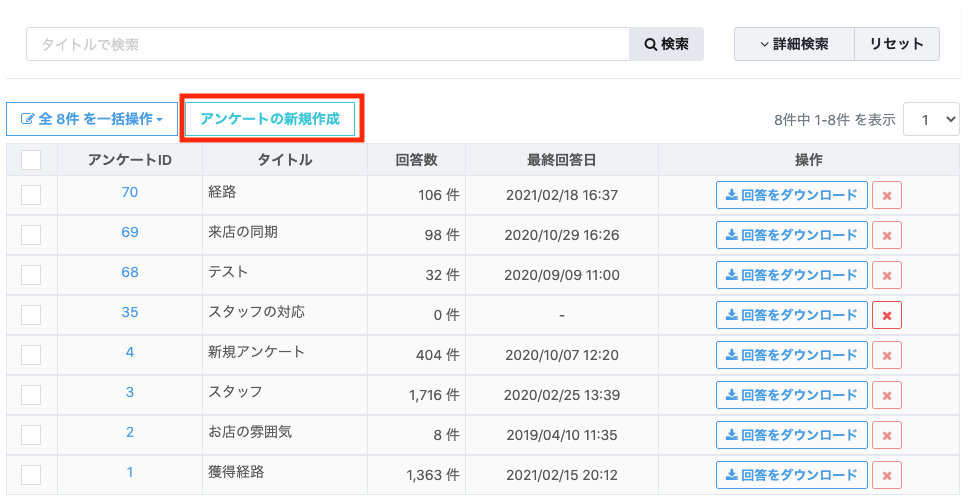
Task: Sort by アンケートID column header
Action: click(x=130, y=160)
